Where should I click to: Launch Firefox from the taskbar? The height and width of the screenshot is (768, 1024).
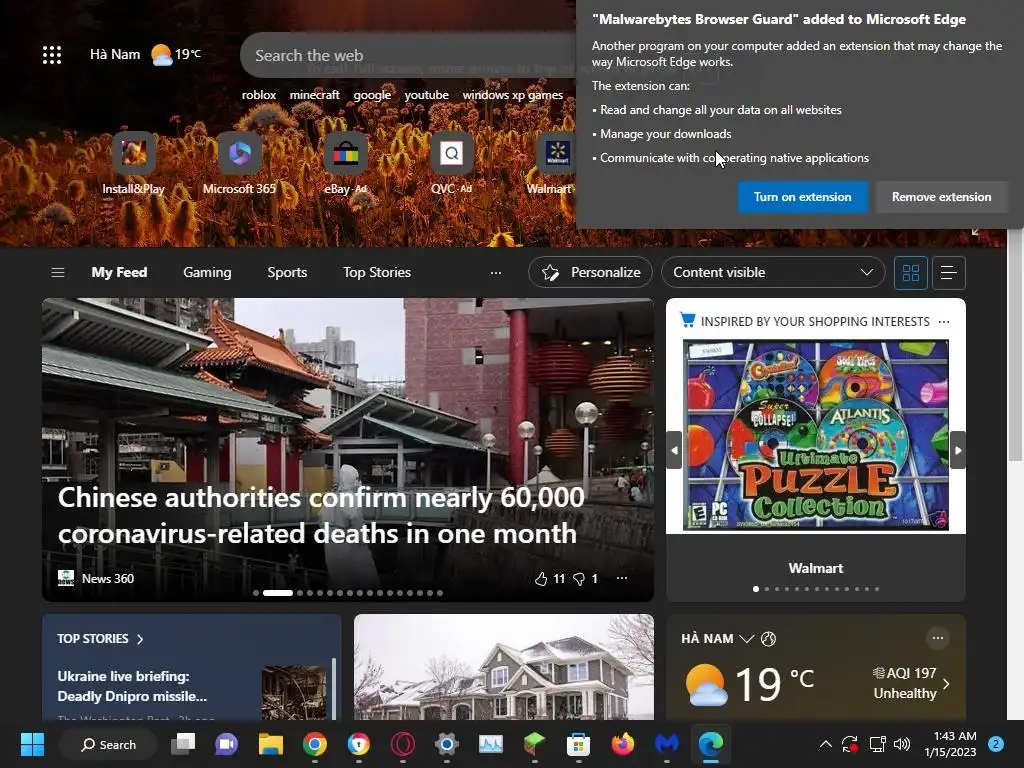pyautogui.click(x=622, y=744)
